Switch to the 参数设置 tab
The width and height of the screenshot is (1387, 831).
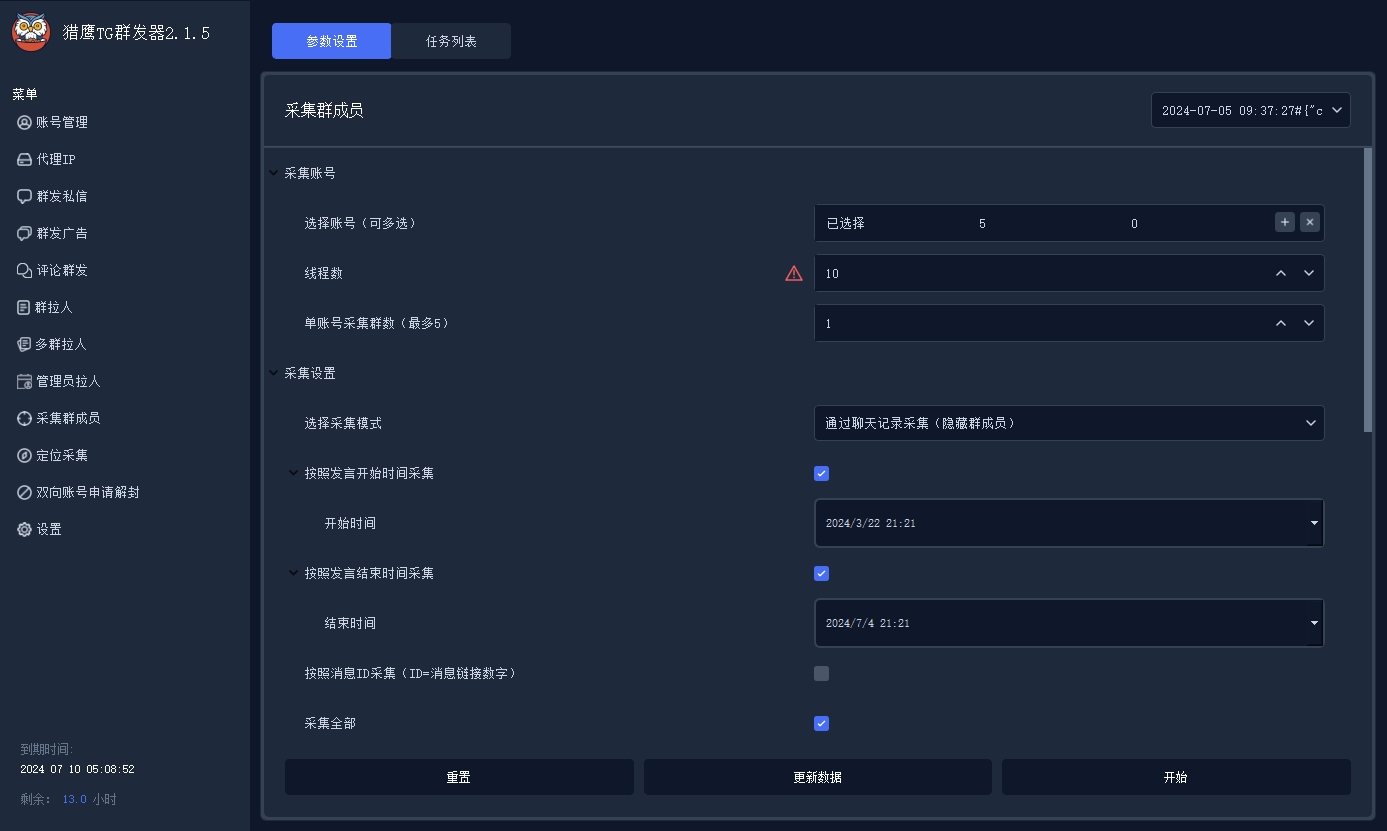point(332,41)
